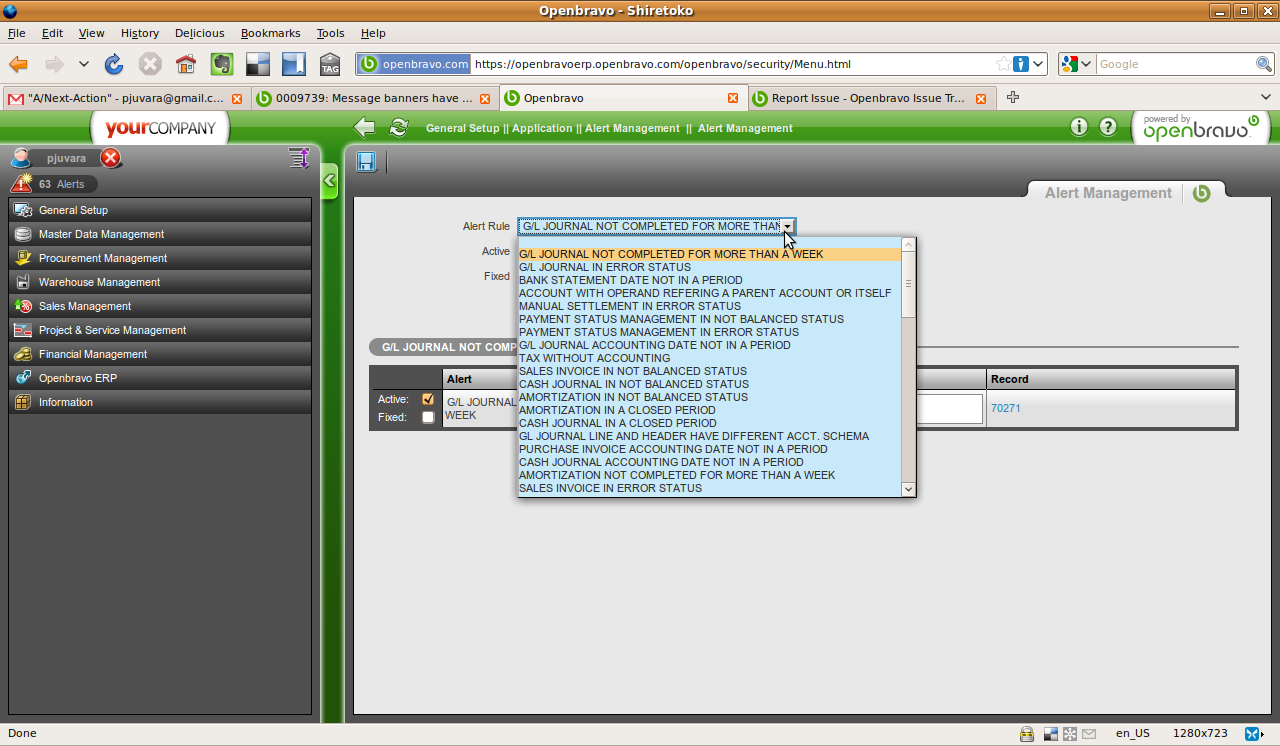
Task: Click Openbravo green back arrow
Action: point(365,128)
